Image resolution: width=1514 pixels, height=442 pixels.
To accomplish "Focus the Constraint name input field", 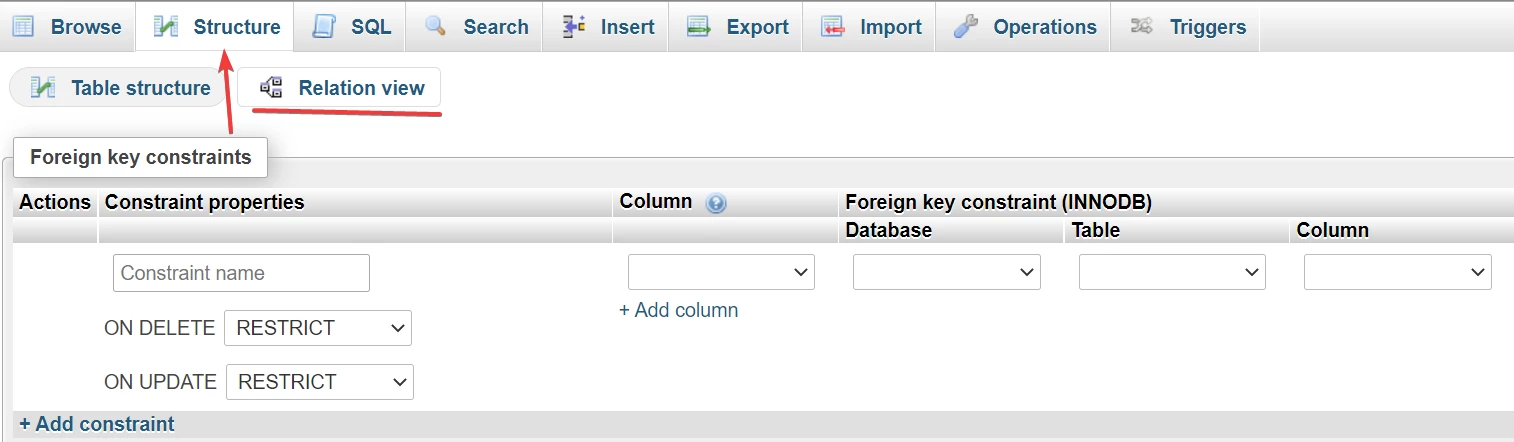I will (x=241, y=273).
